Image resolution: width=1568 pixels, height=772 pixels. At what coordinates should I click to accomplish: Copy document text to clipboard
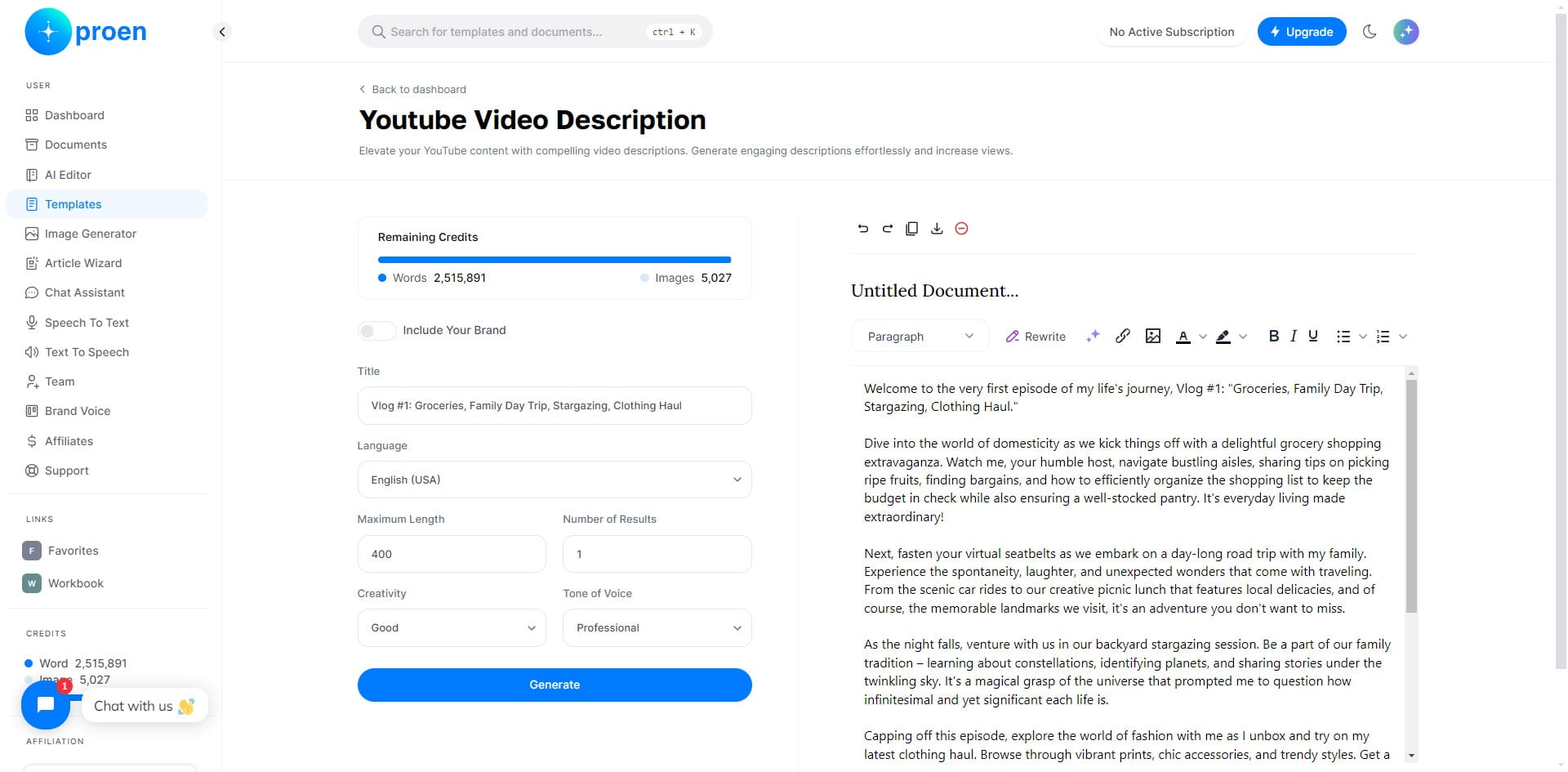pyautogui.click(x=912, y=229)
